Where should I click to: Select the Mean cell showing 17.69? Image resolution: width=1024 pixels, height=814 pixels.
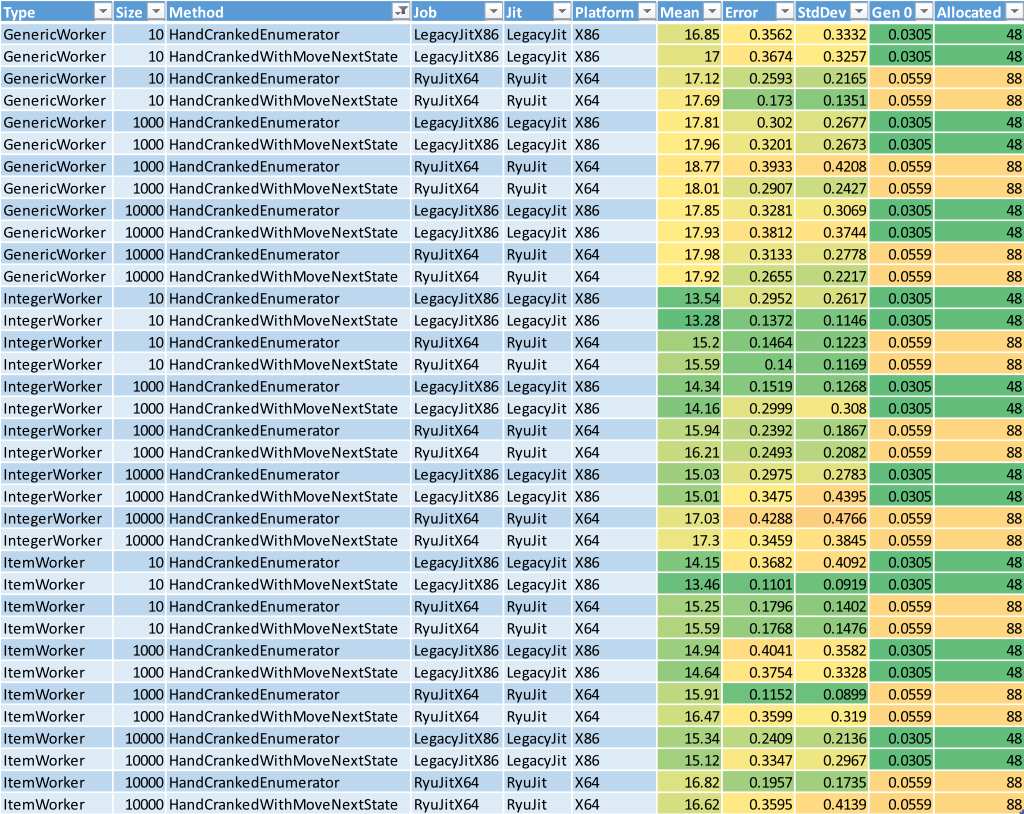point(690,101)
